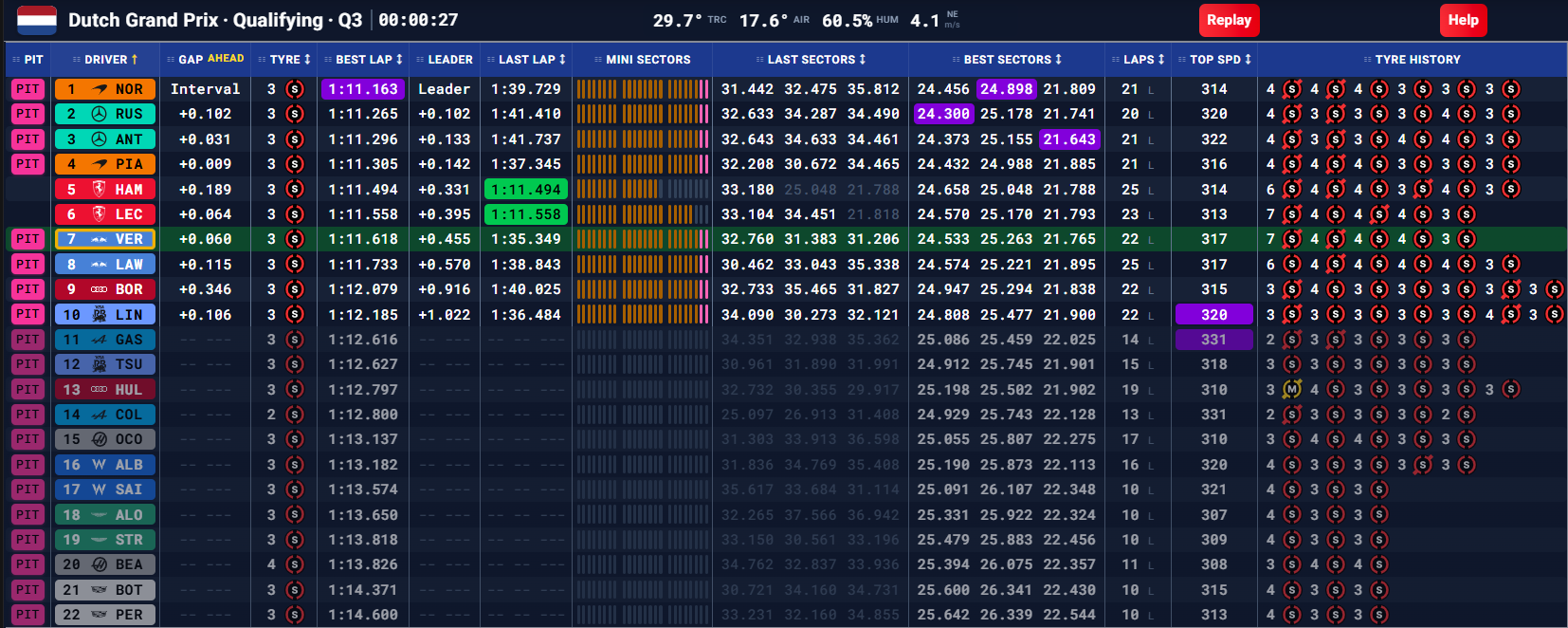Click the purple best sector 24.300
This screenshot has height=628, width=1568.
pos(943,114)
